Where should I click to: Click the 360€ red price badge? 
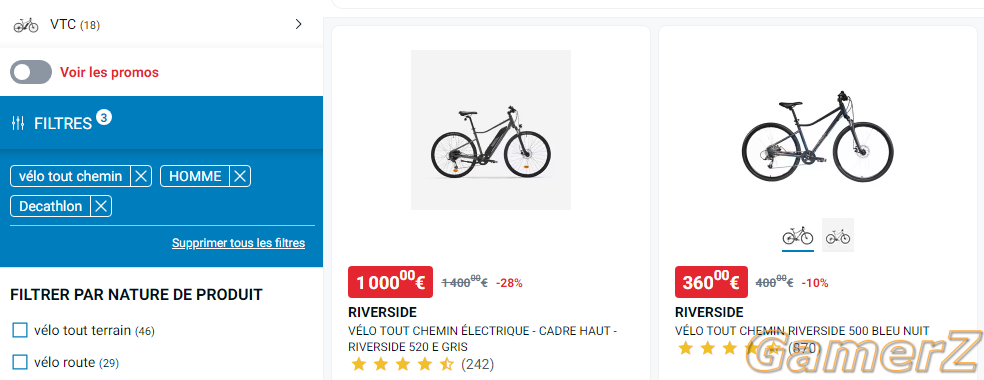pyautogui.click(x=711, y=282)
